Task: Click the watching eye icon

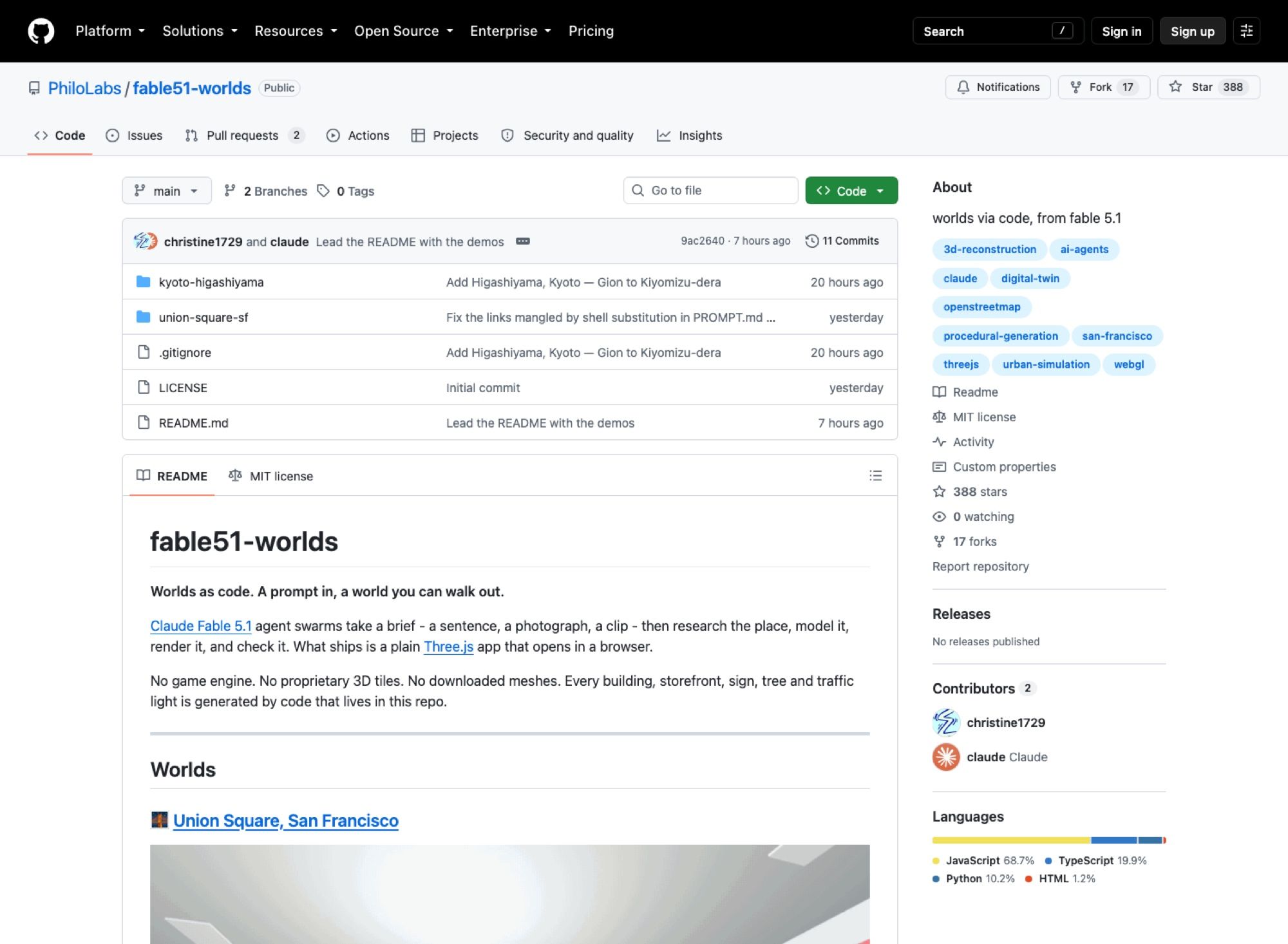Action: point(940,516)
